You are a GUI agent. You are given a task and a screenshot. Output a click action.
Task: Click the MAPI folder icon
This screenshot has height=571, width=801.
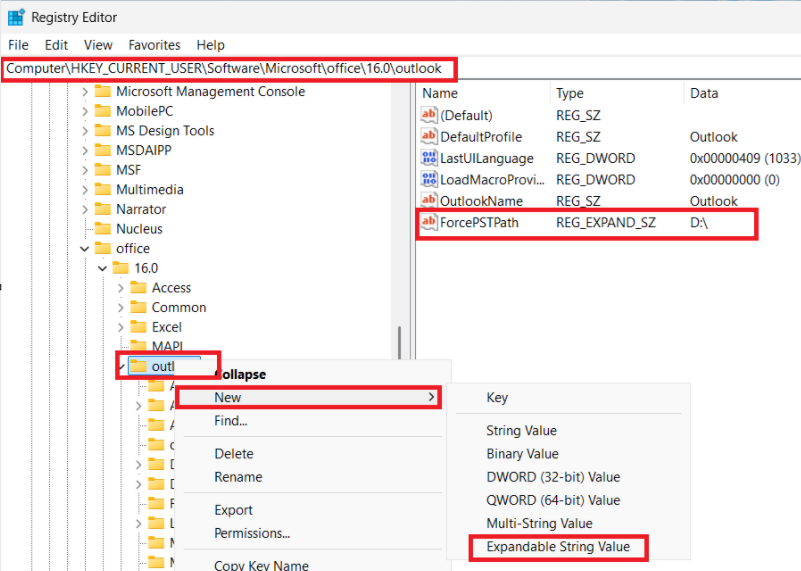138,346
